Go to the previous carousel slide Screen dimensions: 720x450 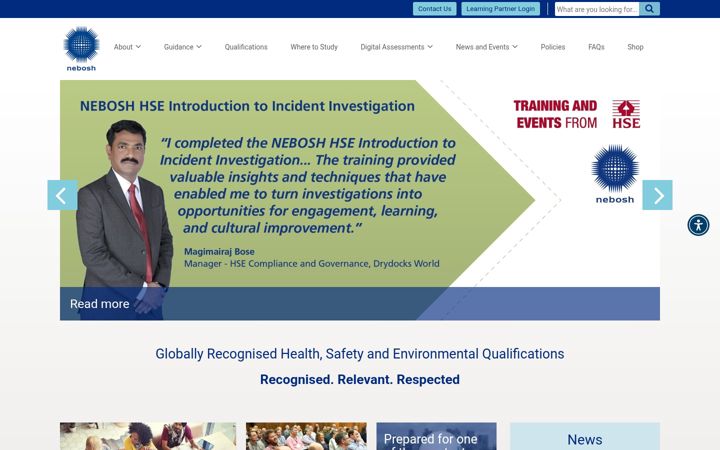point(62,195)
